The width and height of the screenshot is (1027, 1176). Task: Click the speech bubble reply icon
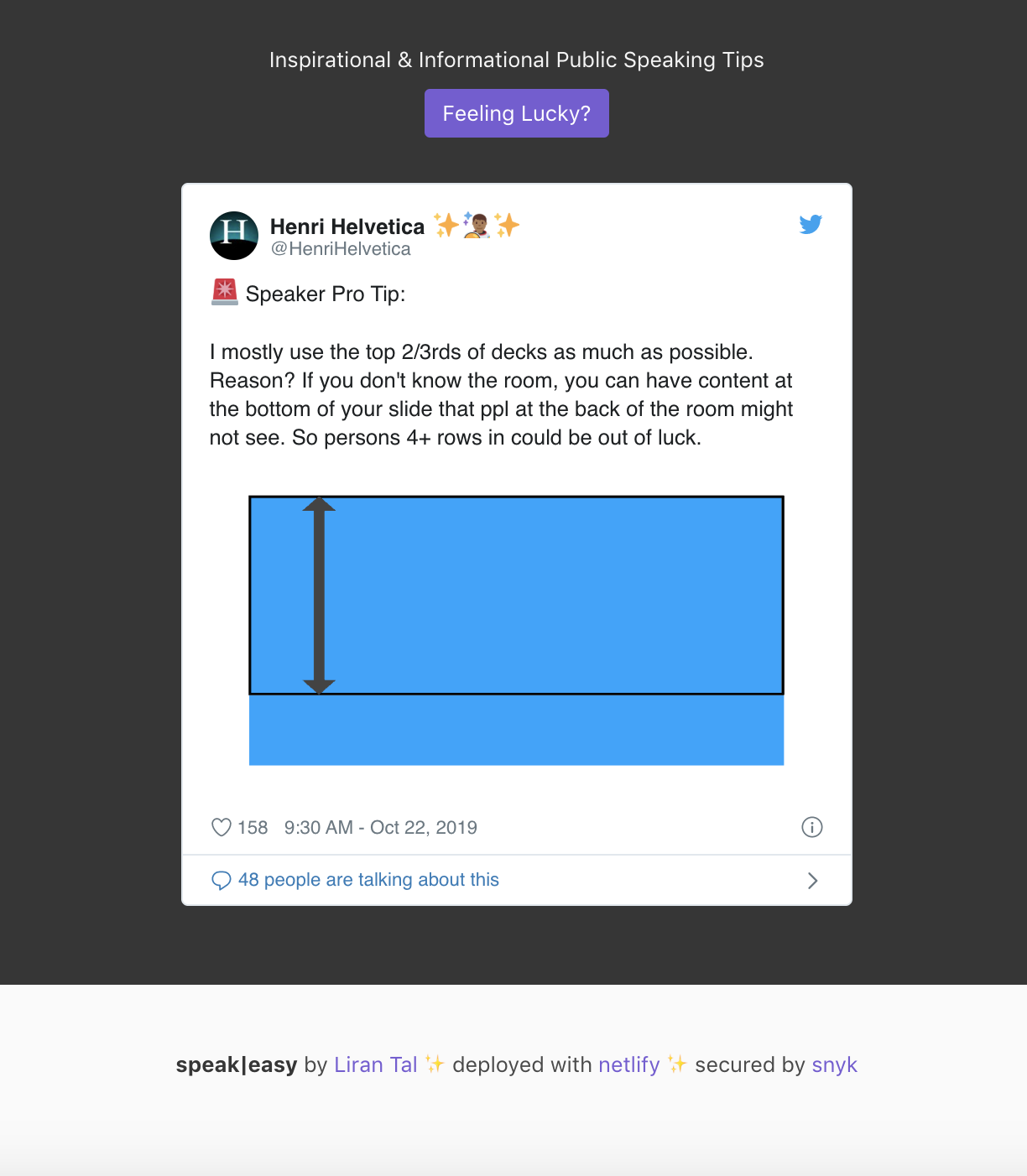click(x=221, y=880)
